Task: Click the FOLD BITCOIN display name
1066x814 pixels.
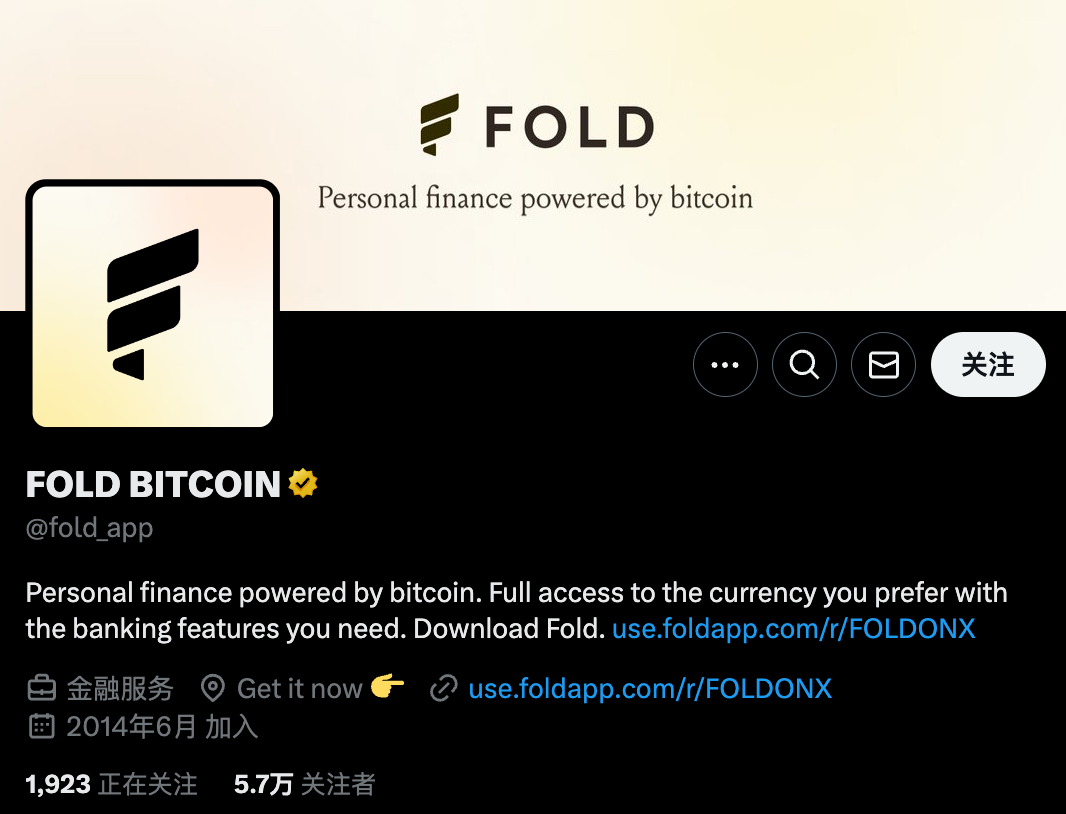Action: pyautogui.click(x=153, y=484)
